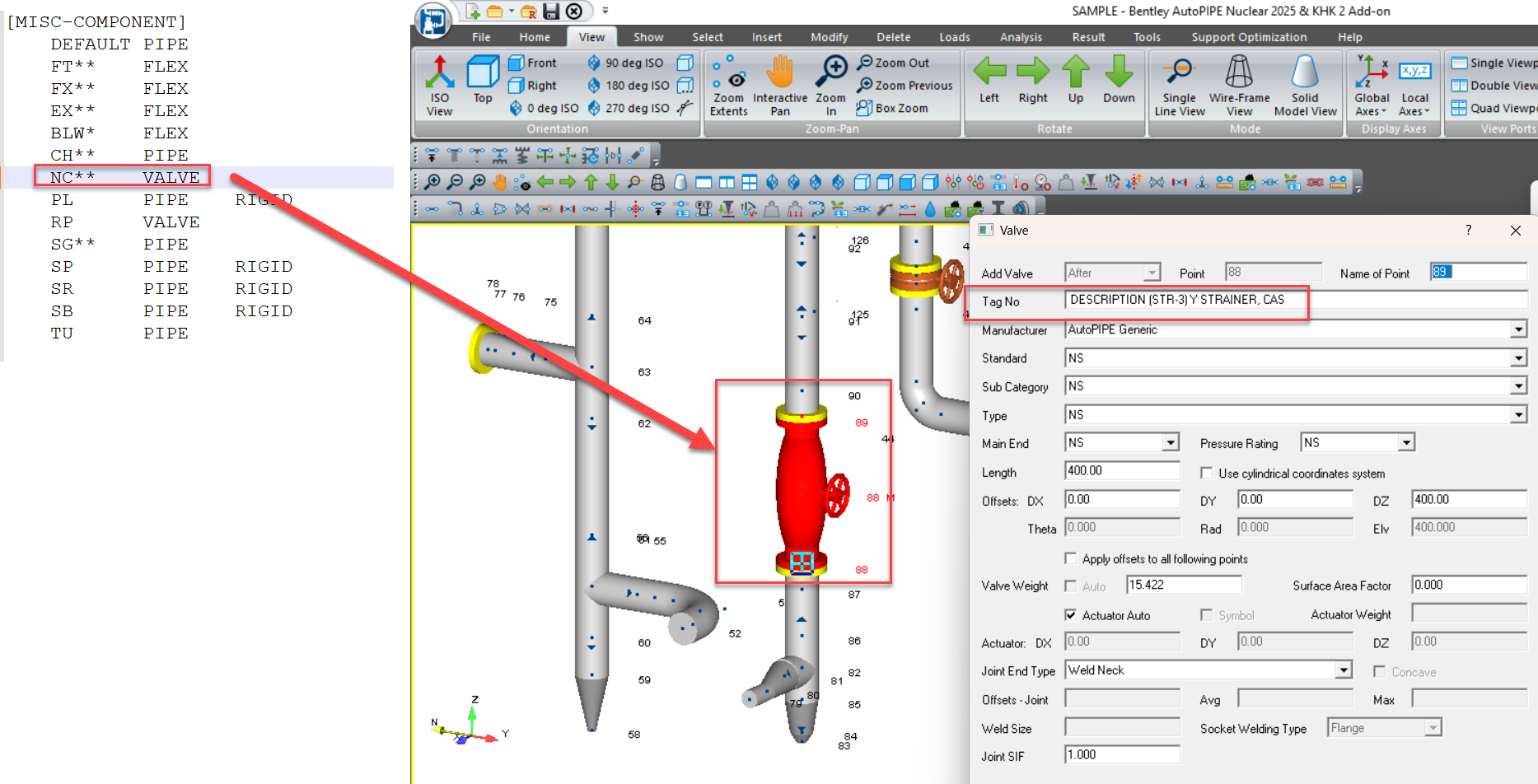Choose the Front view orientation
This screenshot has height=784, width=1538.
[x=532, y=63]
